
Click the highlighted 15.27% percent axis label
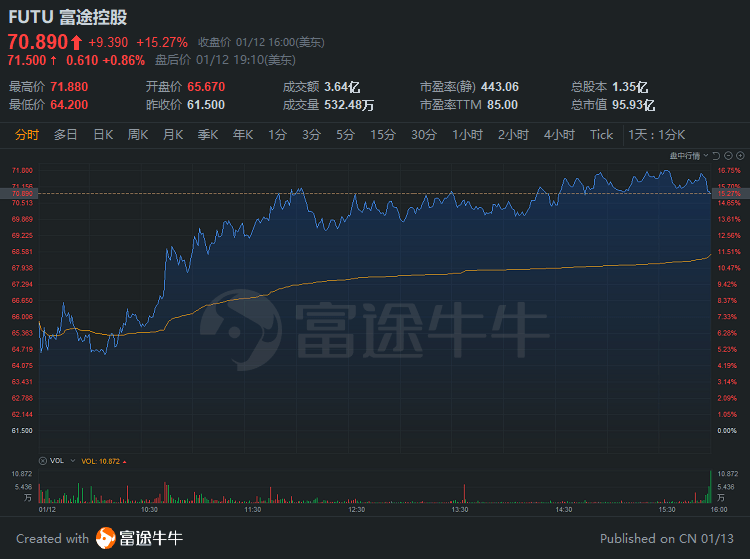click(730, 194)
